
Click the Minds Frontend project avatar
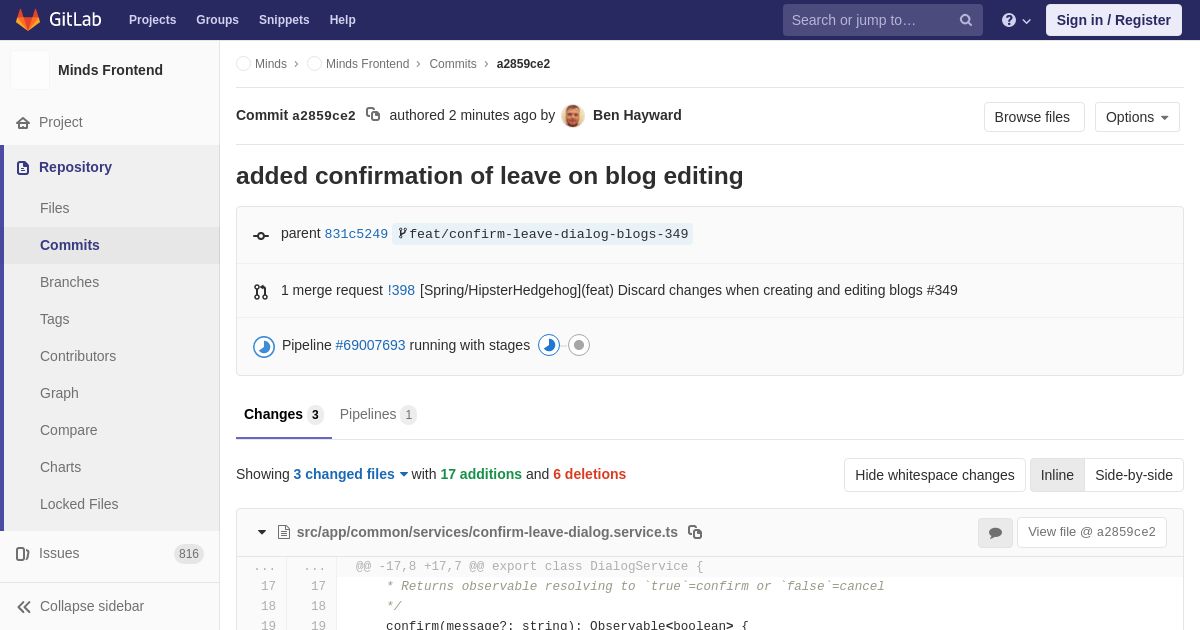click(x=30, y=70)
